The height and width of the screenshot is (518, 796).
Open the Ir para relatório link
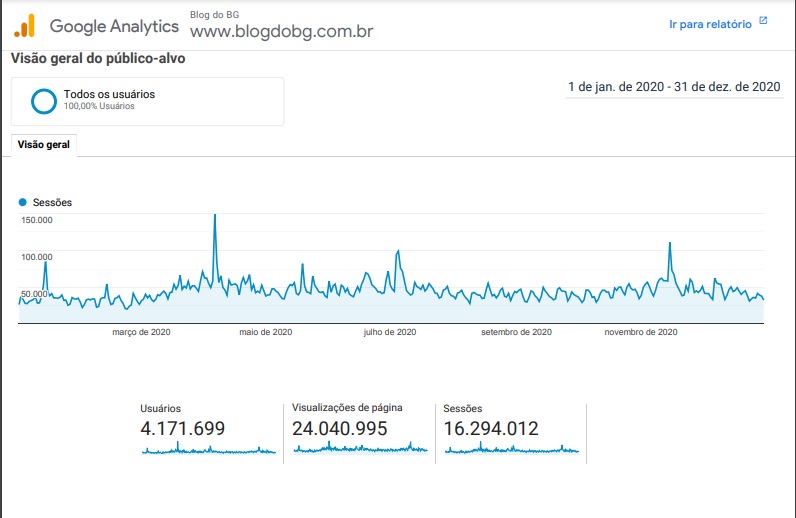[x=710, y=24]
